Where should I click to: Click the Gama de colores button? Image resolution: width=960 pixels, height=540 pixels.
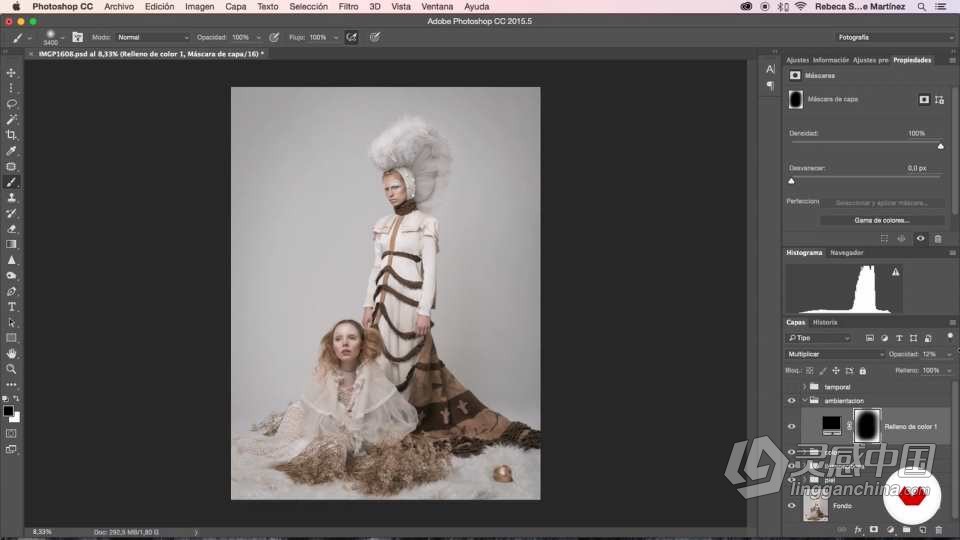coord(882,220)
